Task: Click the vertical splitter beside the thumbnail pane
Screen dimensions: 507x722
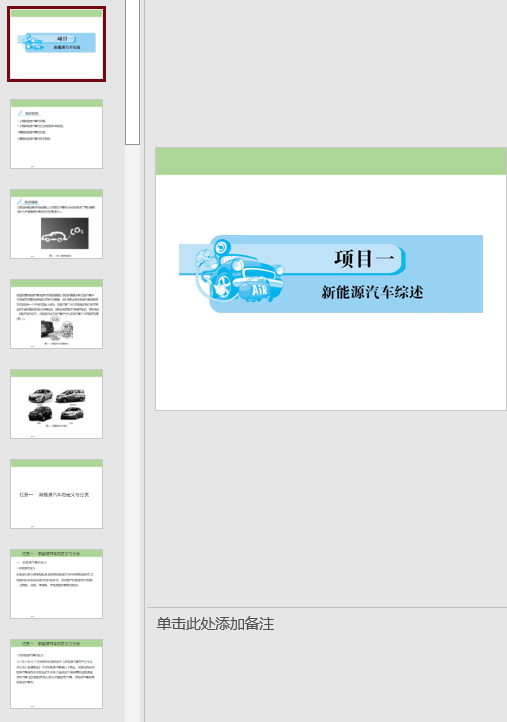Action: [144, 361]
